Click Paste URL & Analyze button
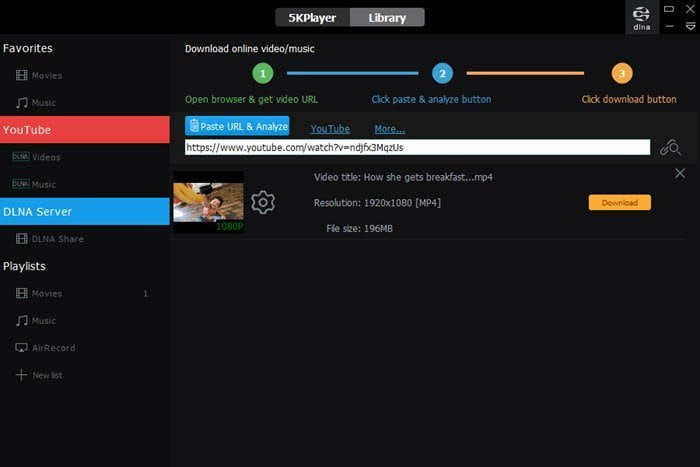The height and width of the screenshot is (467, 700). [x=237, y=126]
